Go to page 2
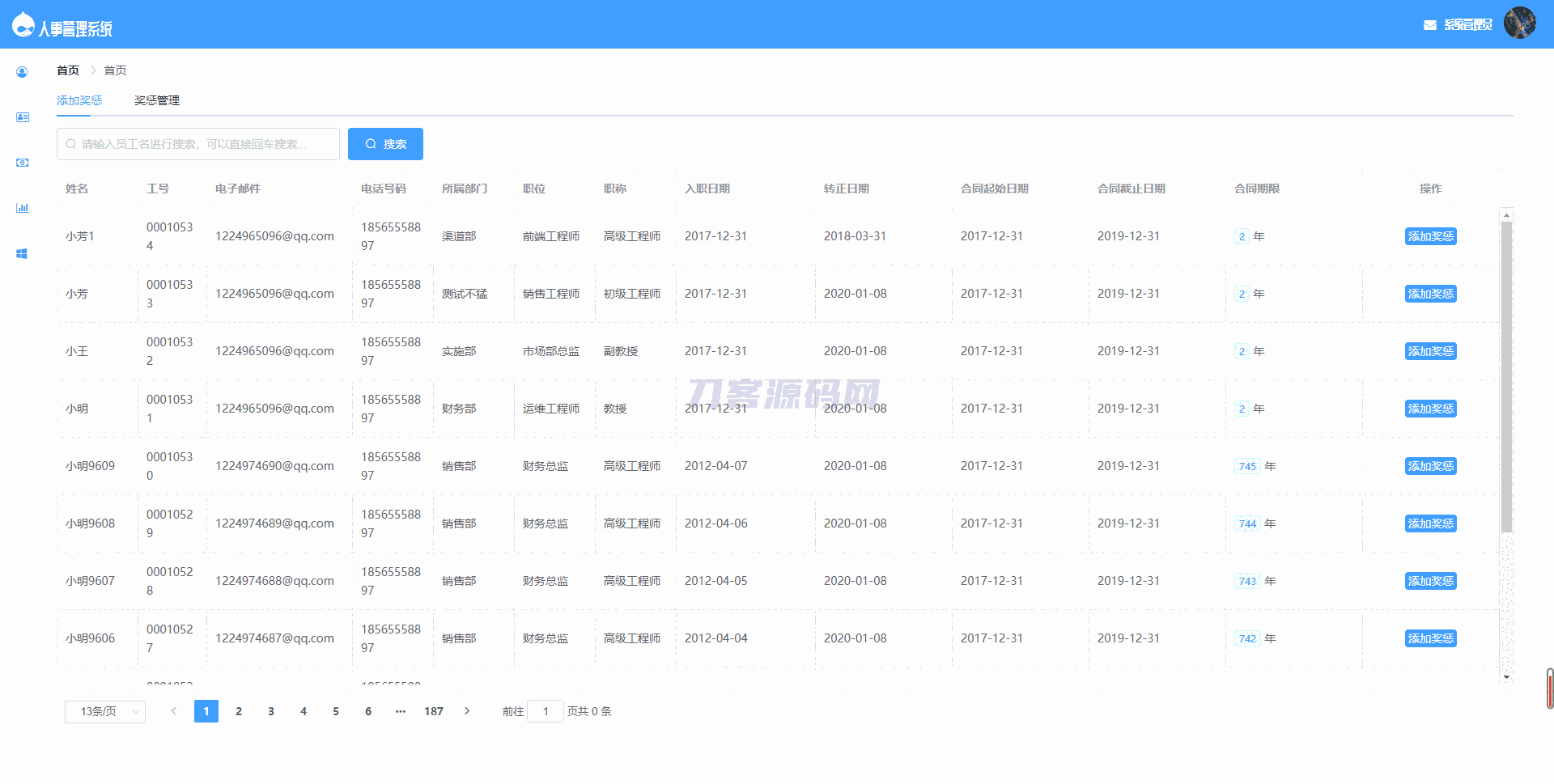The height and width of the screenshot is (784, 1554). coord(239,711)
